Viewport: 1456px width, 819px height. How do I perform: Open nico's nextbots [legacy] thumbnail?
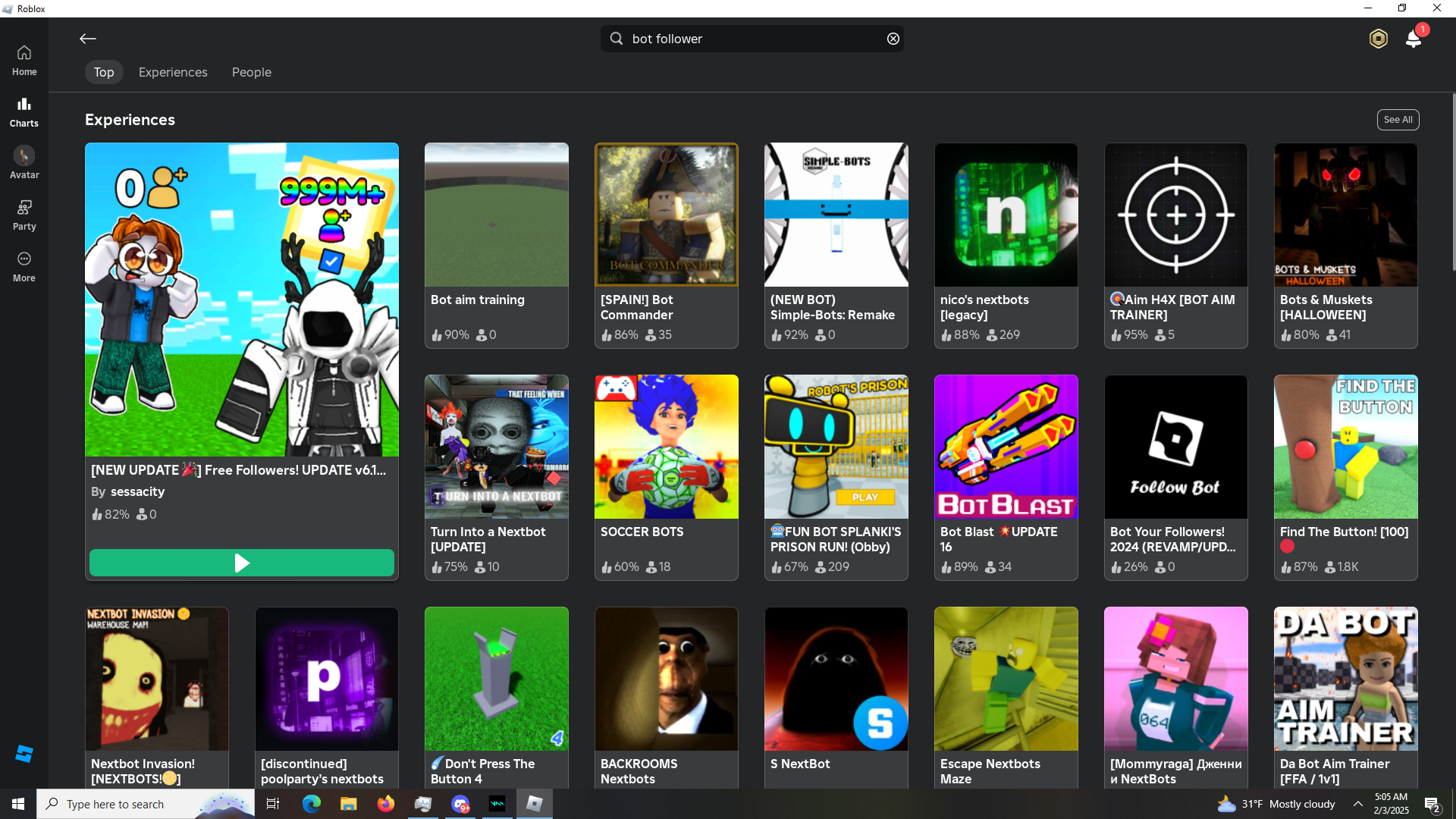coord(1006,215)
